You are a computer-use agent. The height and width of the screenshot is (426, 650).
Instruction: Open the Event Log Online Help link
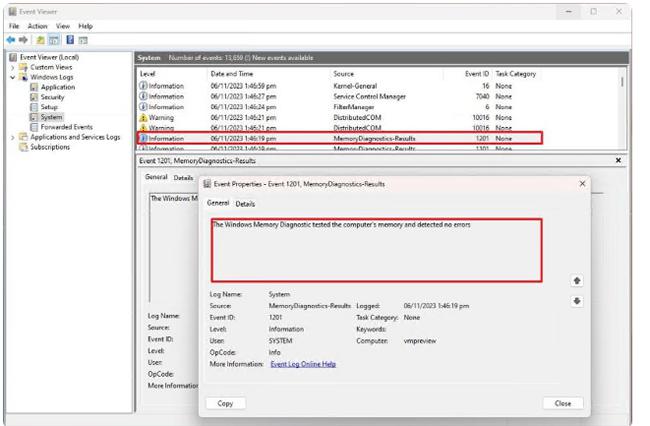tap(303, 364)
